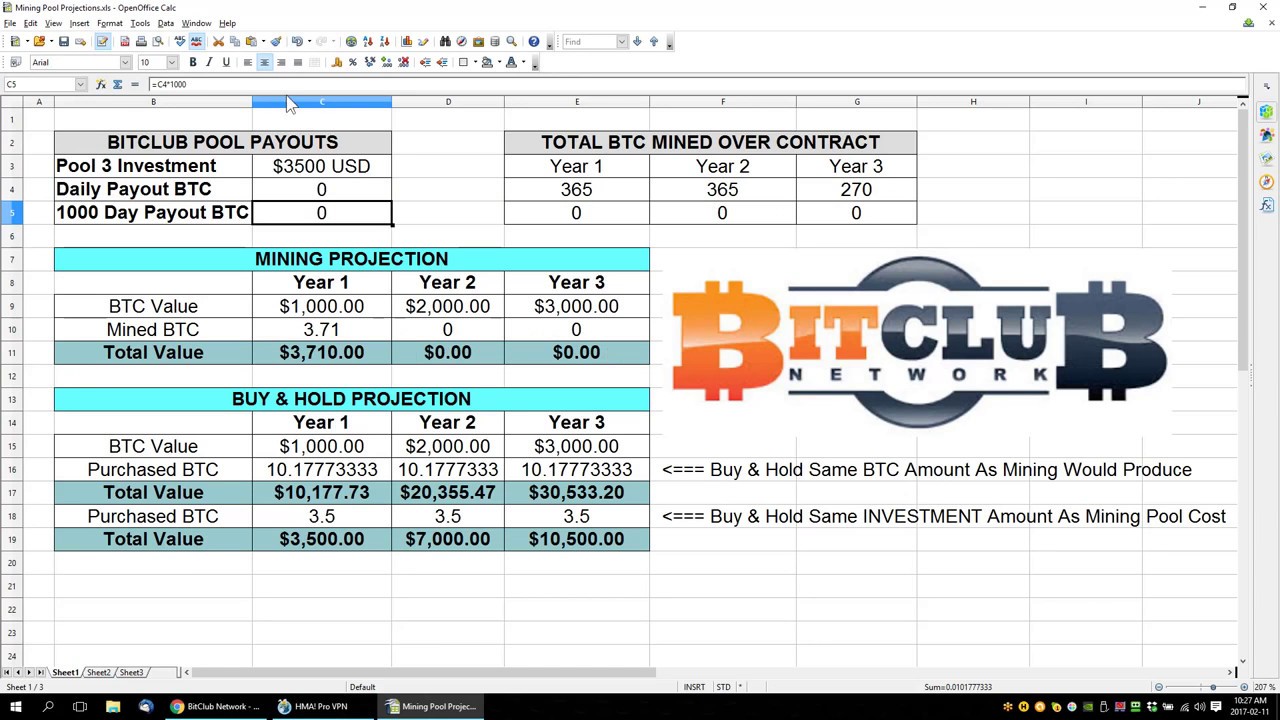Screen dimensions: 1280x720
Task: Open the Font Size dropdown showing 10
Action: pyautogui.click(x=172, y=62)
